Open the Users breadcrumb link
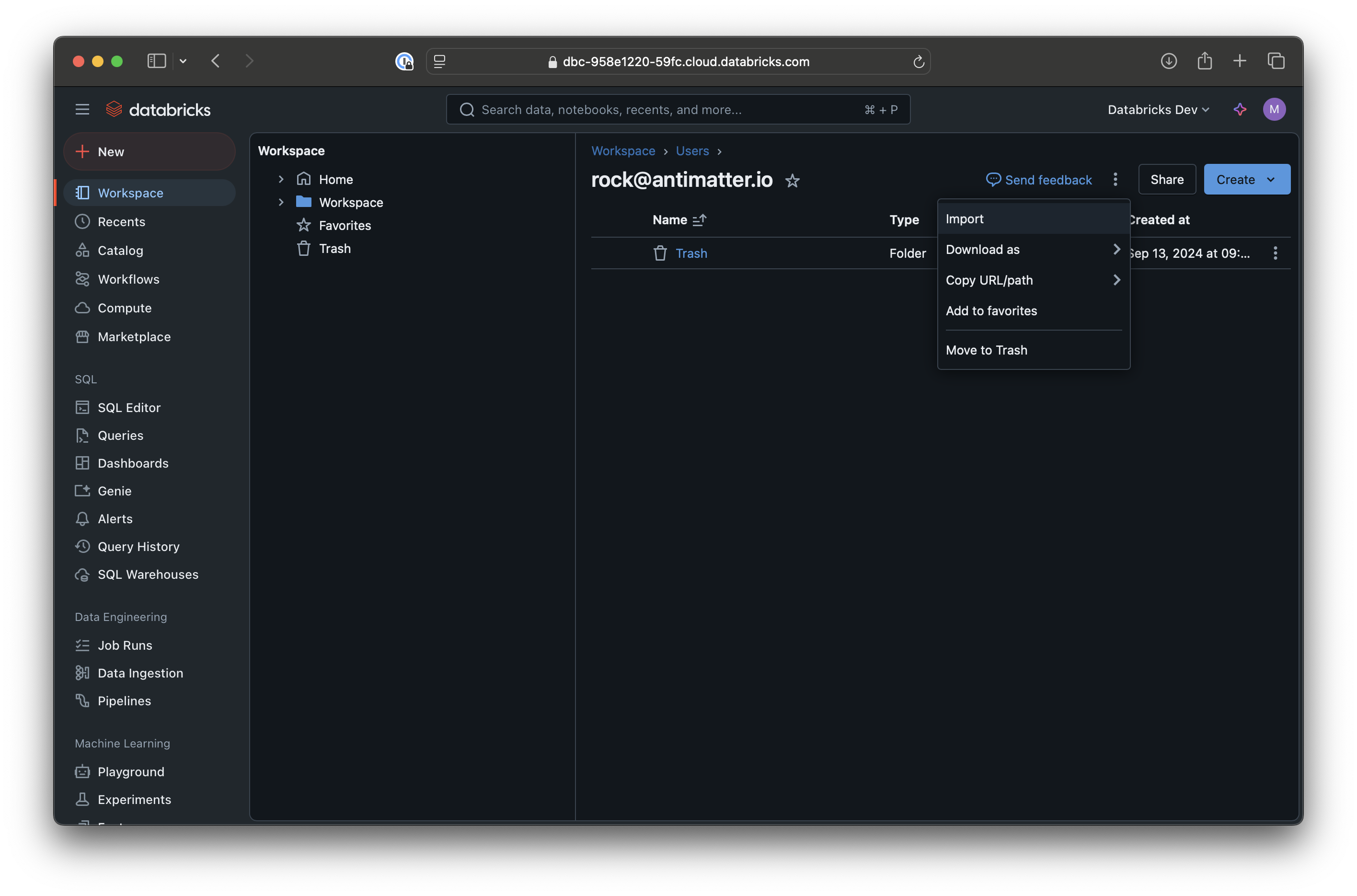The image size is (1357, 896). point(692,151)
